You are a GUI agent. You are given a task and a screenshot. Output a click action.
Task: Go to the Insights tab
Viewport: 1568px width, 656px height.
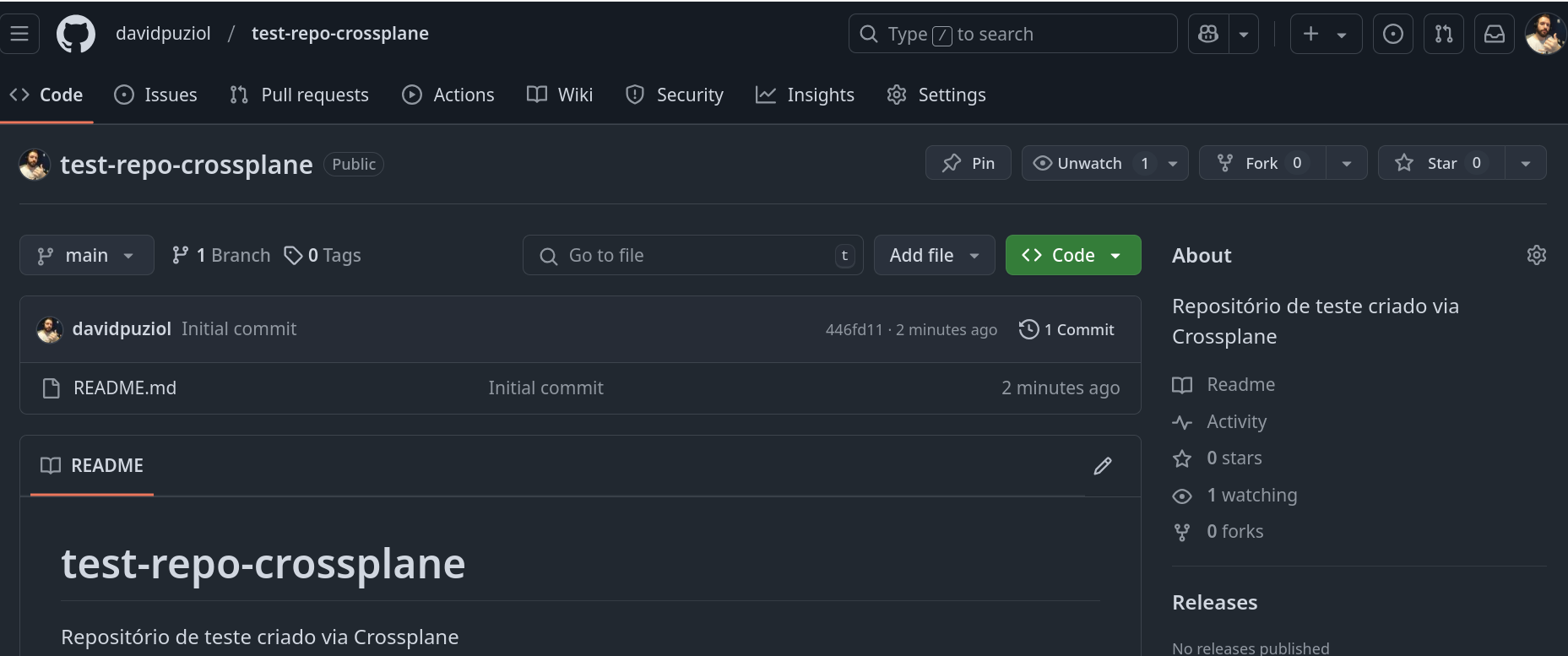tap(805, 95)
